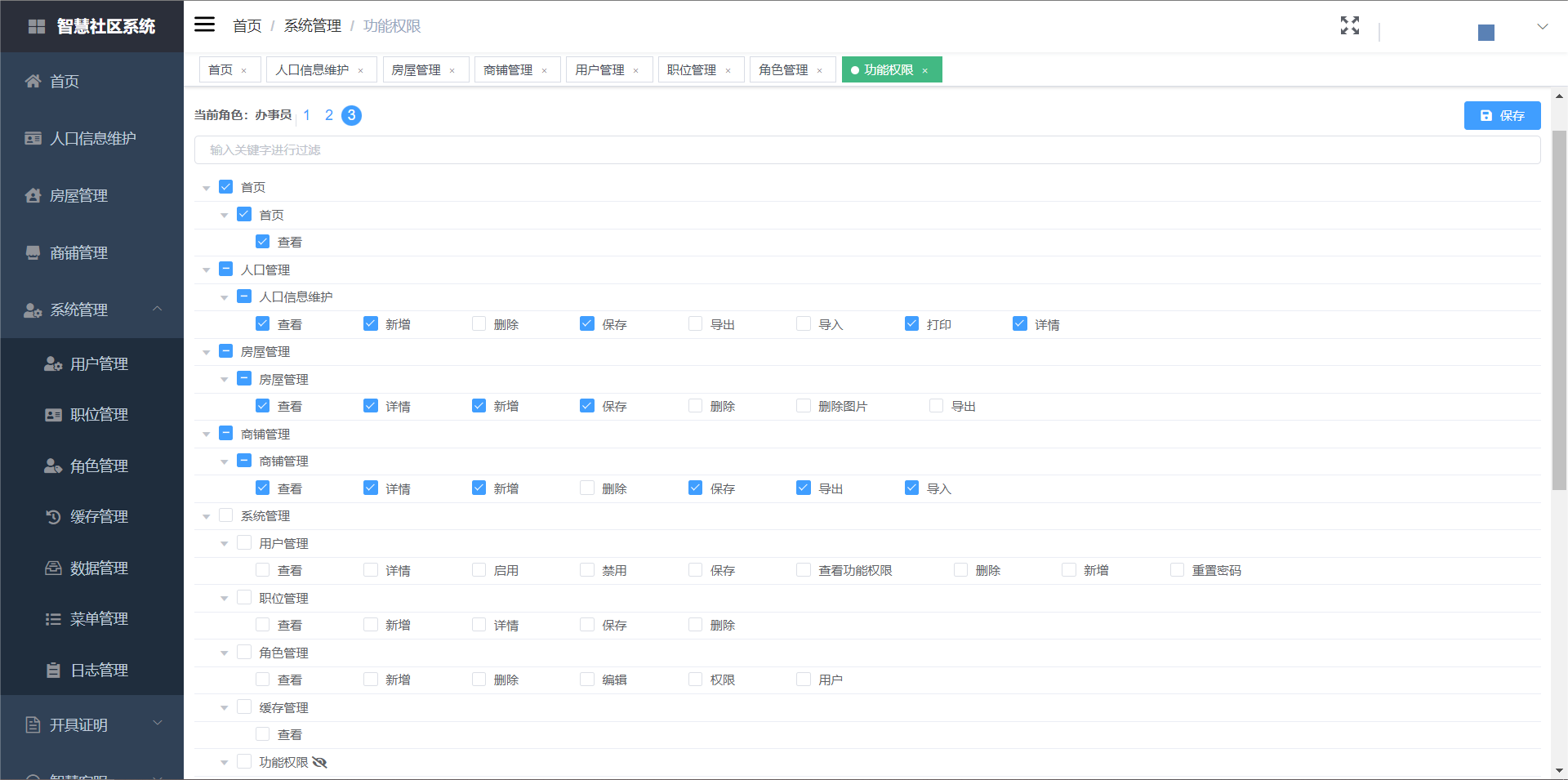Click the 系统管理 breadcrumb link
The height and width of the screenshot is (780, 1568).
tap(313, 26)
